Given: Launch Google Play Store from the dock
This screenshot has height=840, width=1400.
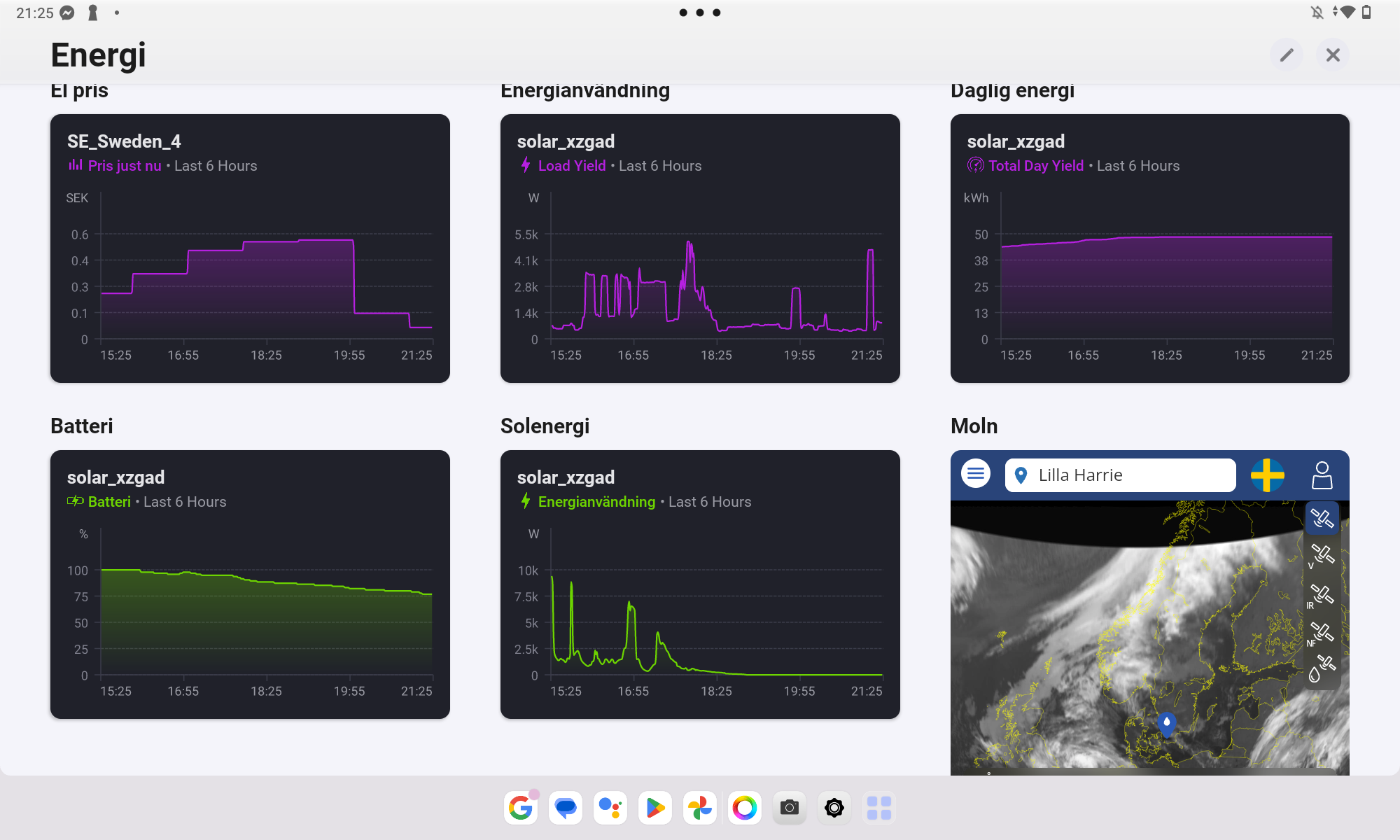Looking at the screenshot, I should pyautogui.click(x=655, y=808).
